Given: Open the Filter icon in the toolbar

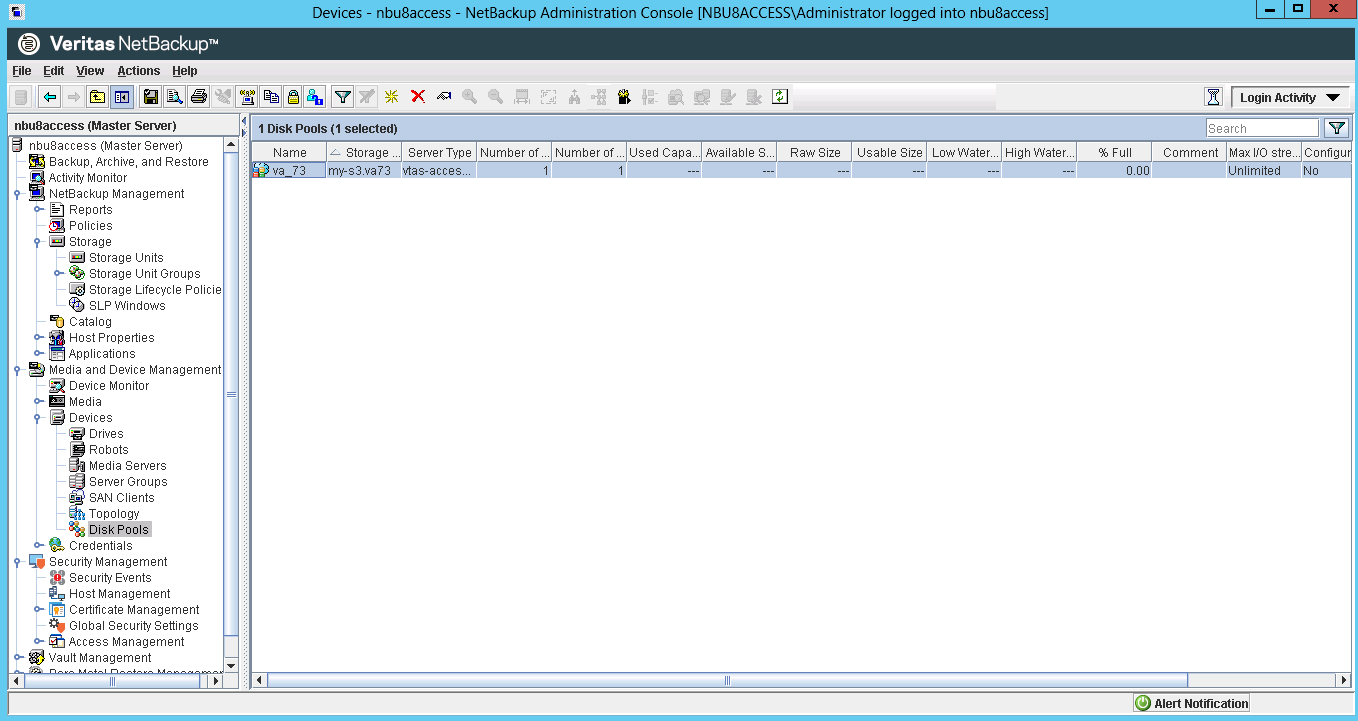Looking at the screenshot, I should point(340,96).
